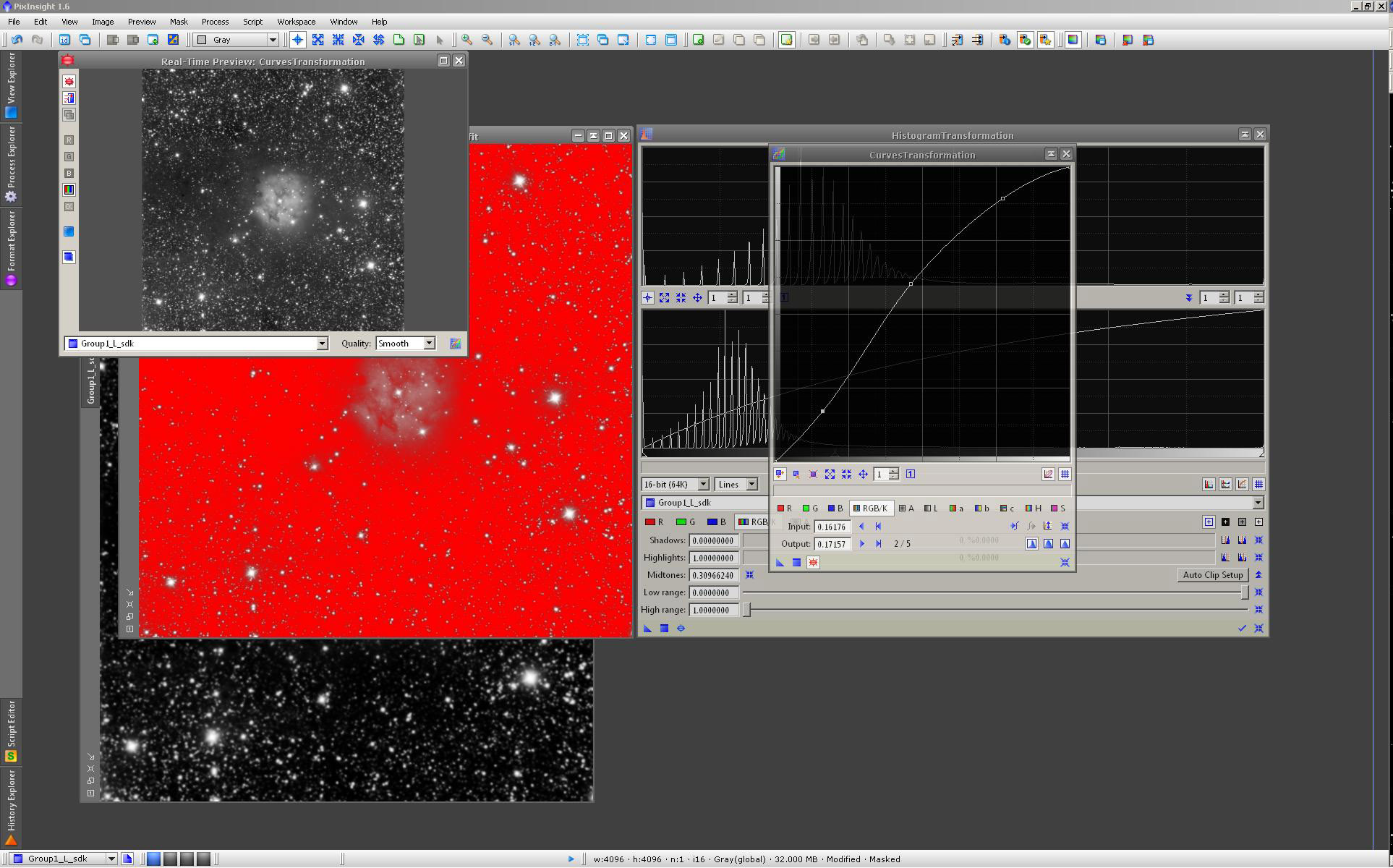1393x868 pixels.
Task: Open the View Explorer side panel
Action: pyautogui.click(x=11, y=85)
